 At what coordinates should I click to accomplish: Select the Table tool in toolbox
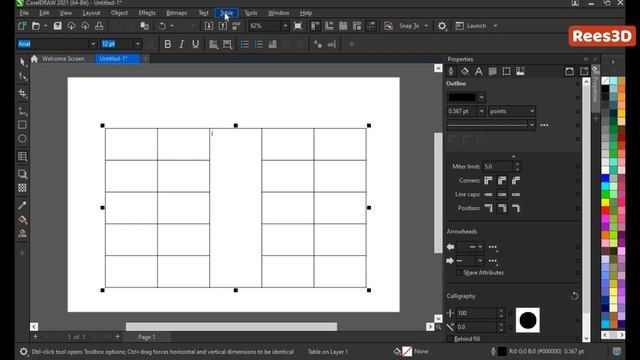point(22,156)
